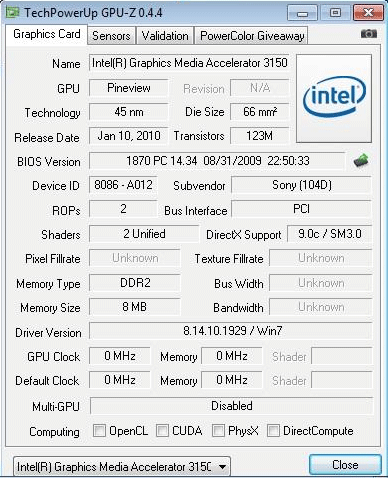Minimize the GPU-Z window

302,13
